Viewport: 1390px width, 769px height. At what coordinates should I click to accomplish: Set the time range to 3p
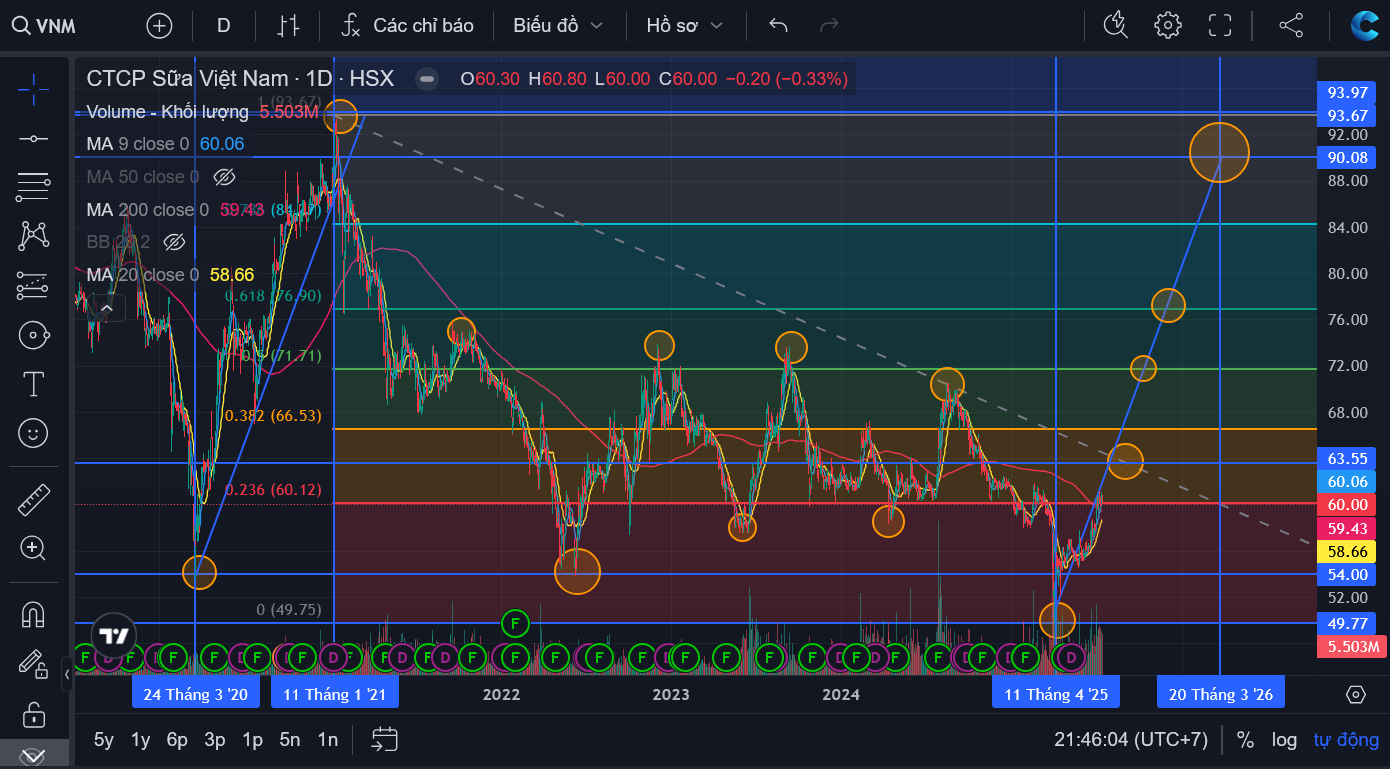coord(215,740)
